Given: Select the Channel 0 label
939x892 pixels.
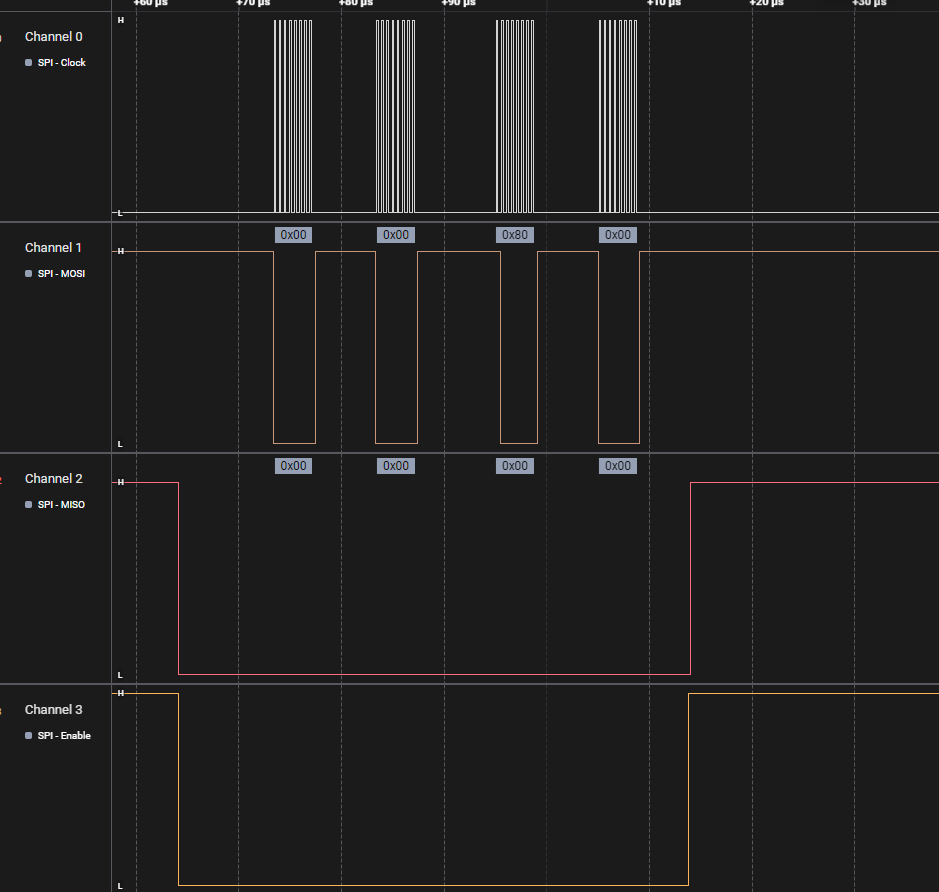Looking at the screenshot, I should (x=53, y=37).
